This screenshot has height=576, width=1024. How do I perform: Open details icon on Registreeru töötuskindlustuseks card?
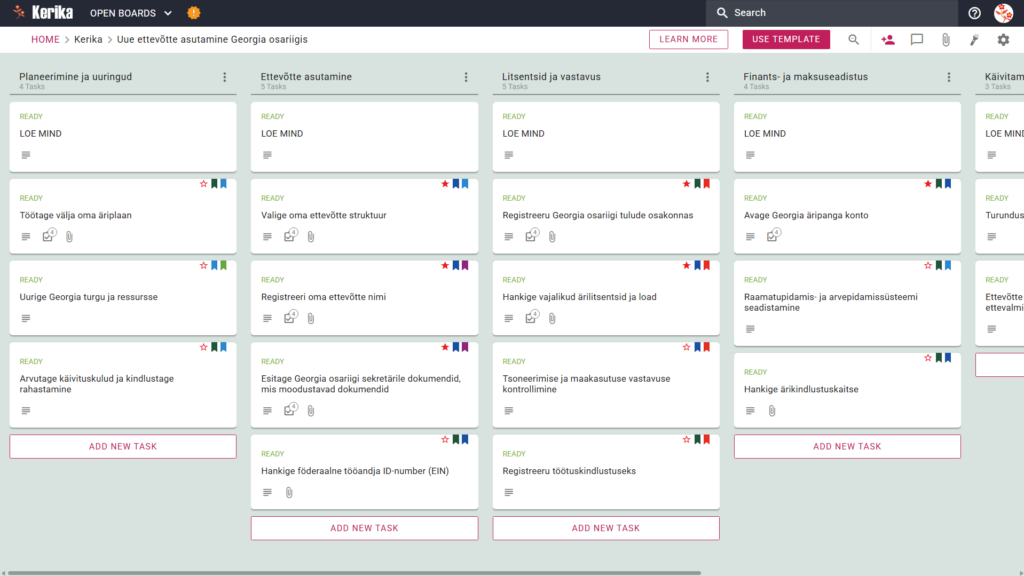(509, 492)
